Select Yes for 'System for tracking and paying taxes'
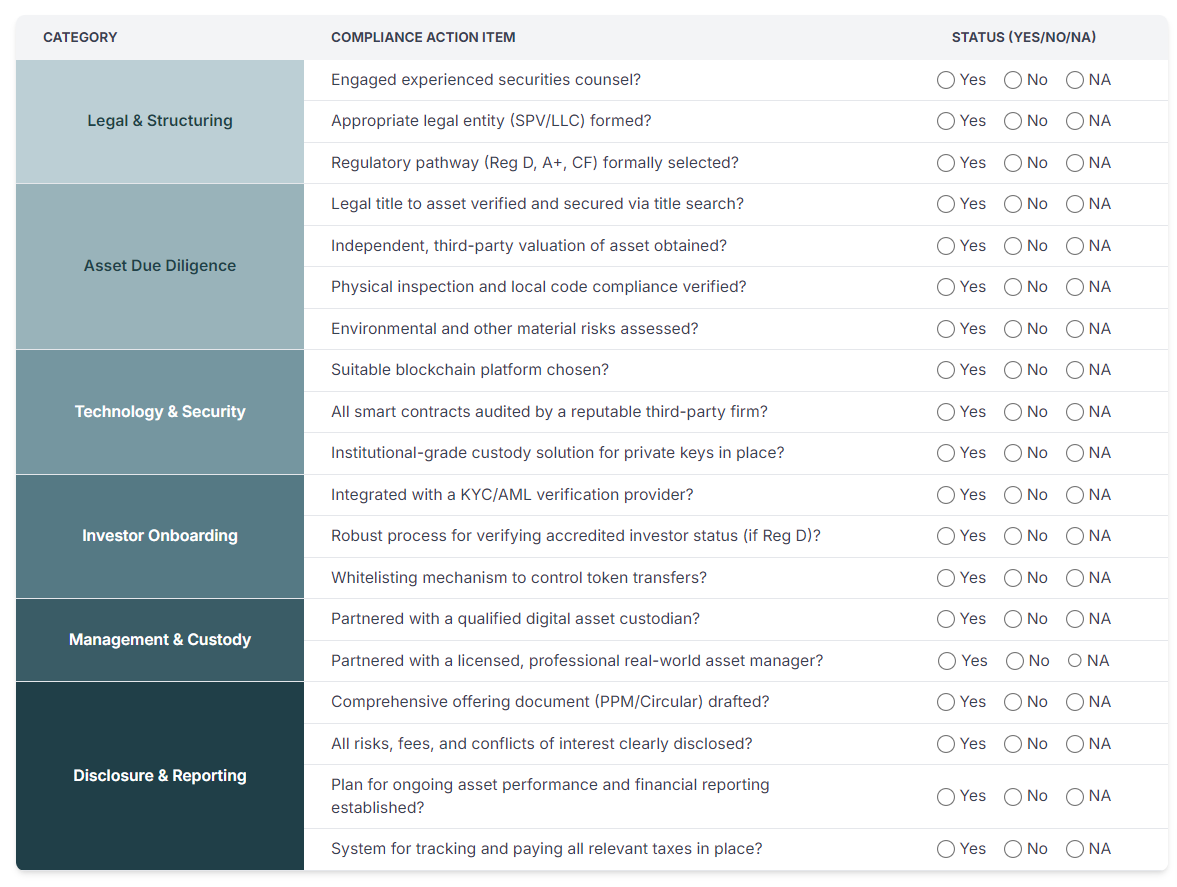Image resolution: width=1177 pixels, height=887 pixels. point(946,849)
